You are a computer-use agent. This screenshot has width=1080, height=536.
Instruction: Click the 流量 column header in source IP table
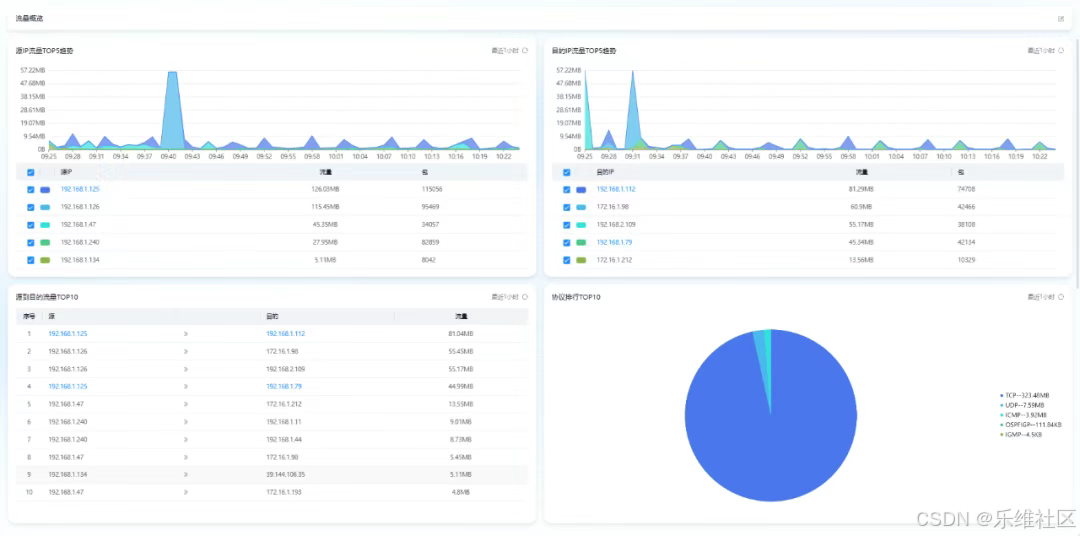click(326, 172)
